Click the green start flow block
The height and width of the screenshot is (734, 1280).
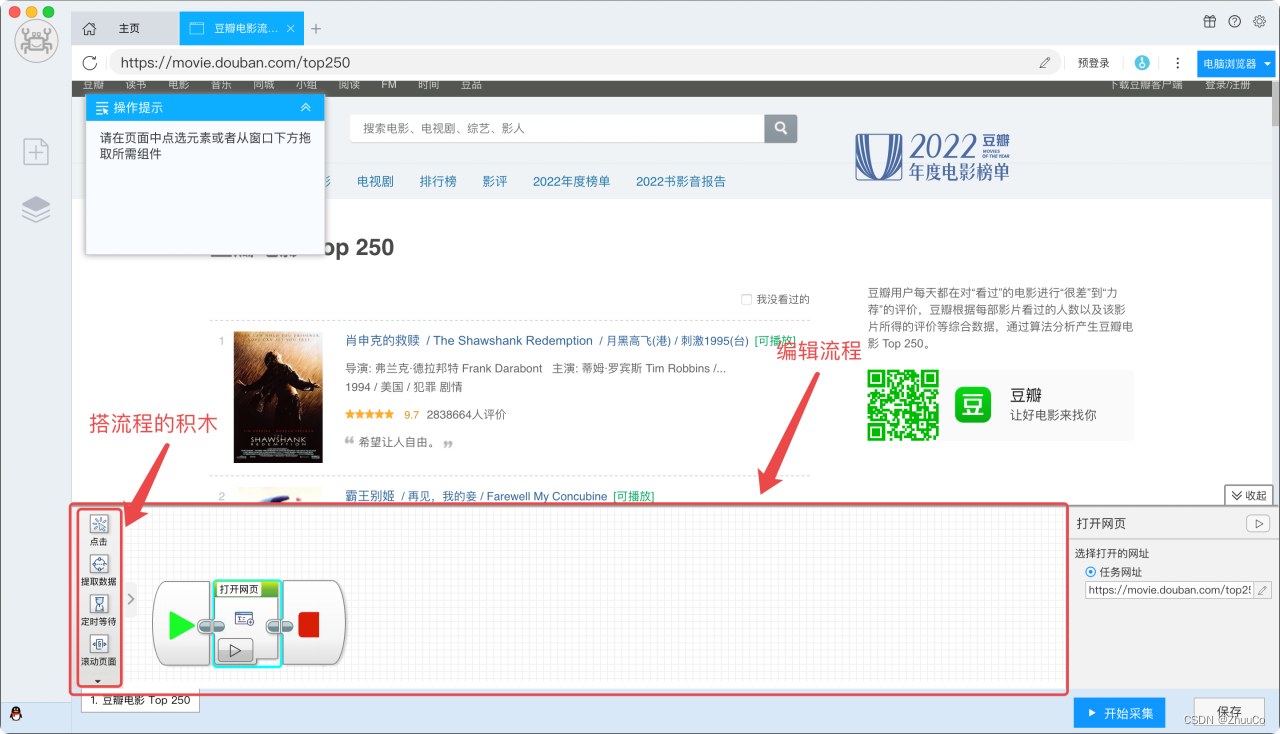coord(182,625)
